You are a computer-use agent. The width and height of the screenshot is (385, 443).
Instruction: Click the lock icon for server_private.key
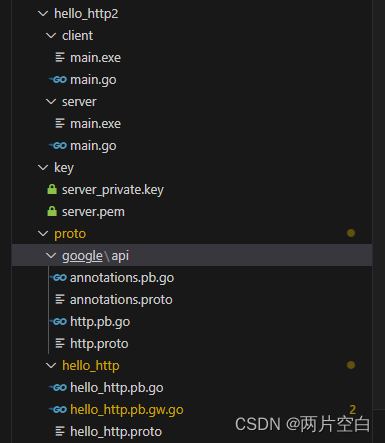[x=52, y=189]
